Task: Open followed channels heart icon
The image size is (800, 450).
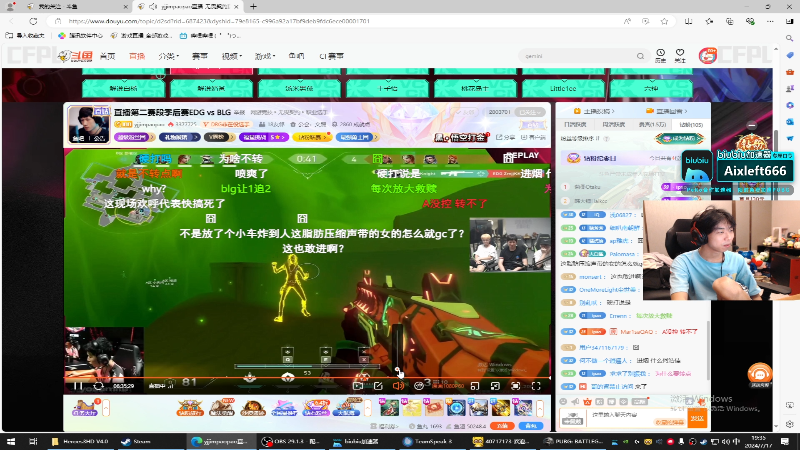Action: coord(680,55)
